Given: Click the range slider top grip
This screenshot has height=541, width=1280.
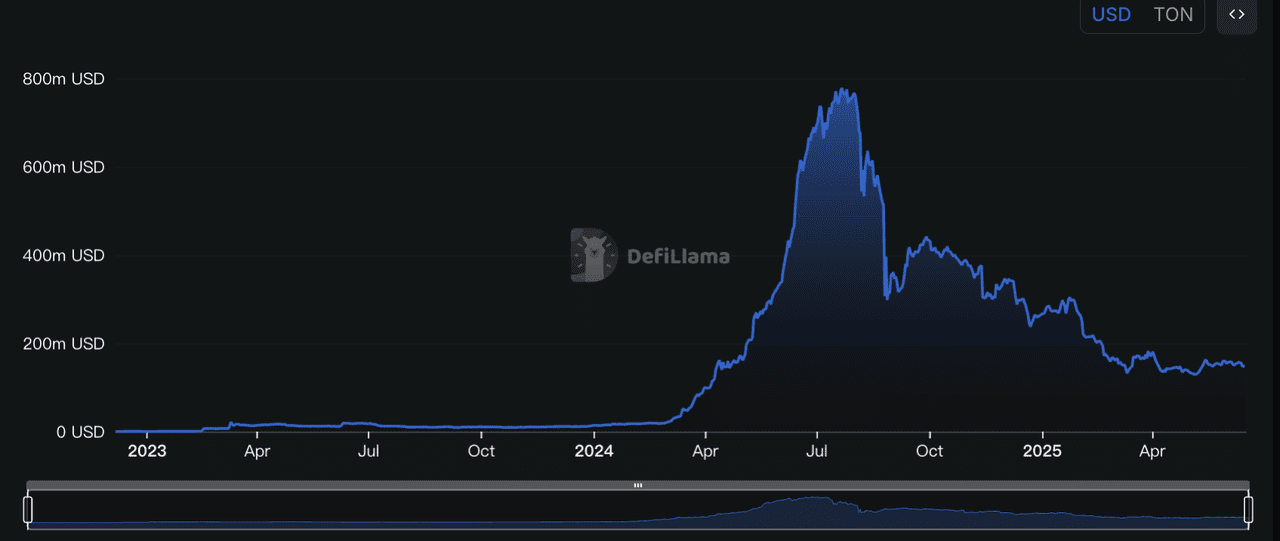Looking at the screenshot, I should tap(638, 485).
